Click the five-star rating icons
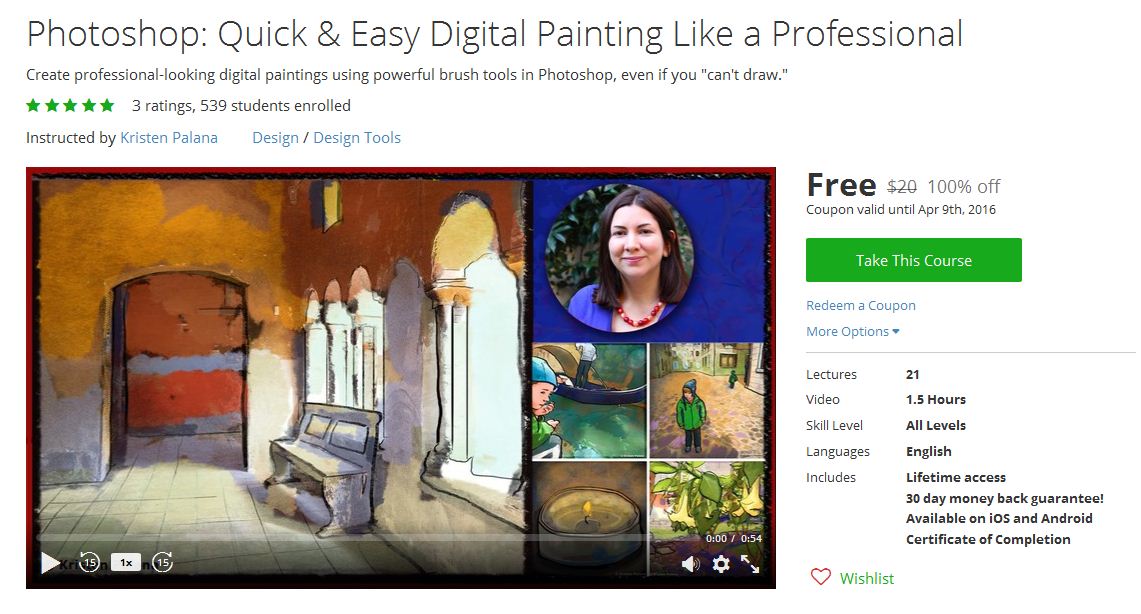 point(71,105)
